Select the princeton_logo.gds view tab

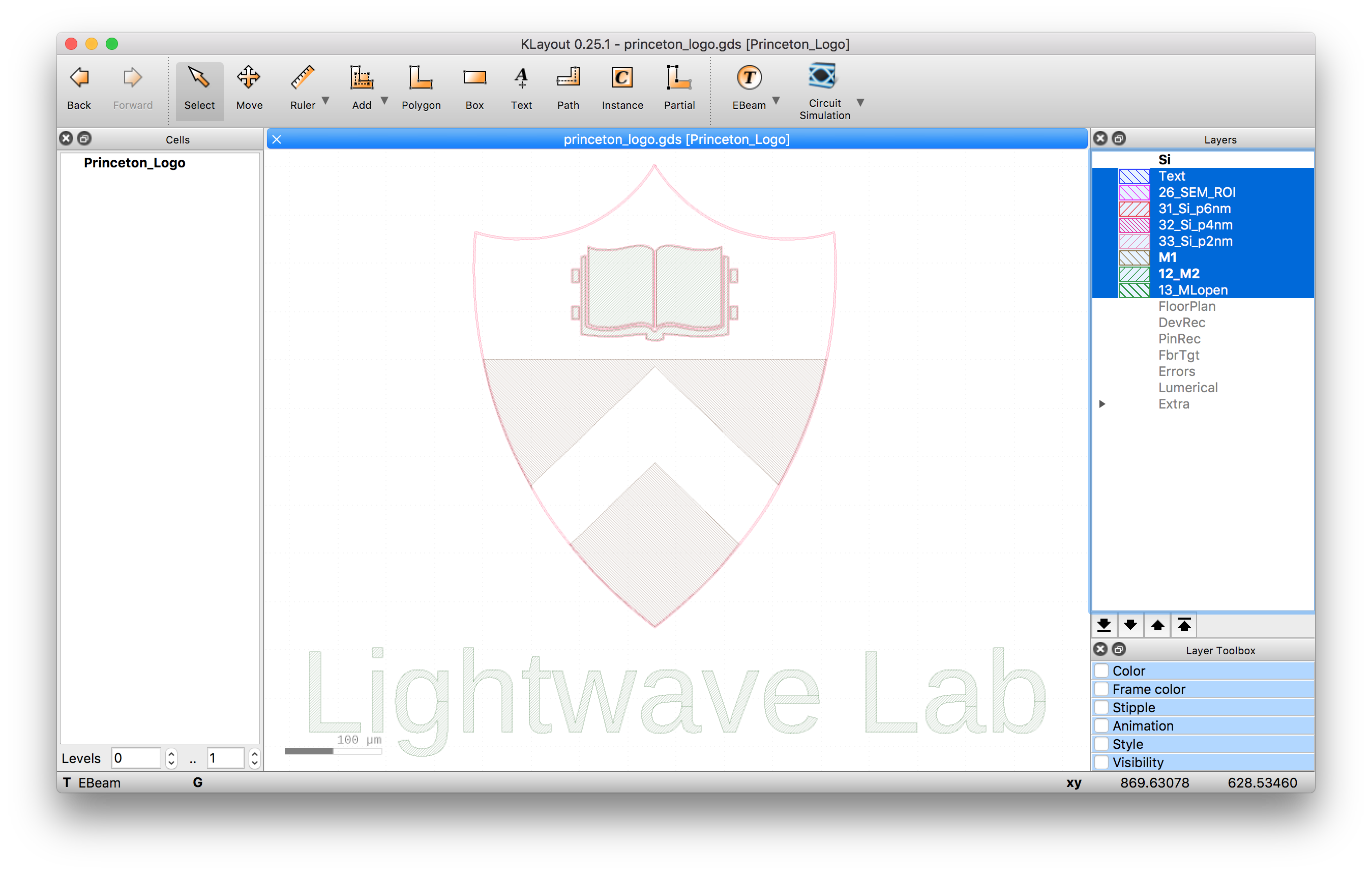click(677, 139)
